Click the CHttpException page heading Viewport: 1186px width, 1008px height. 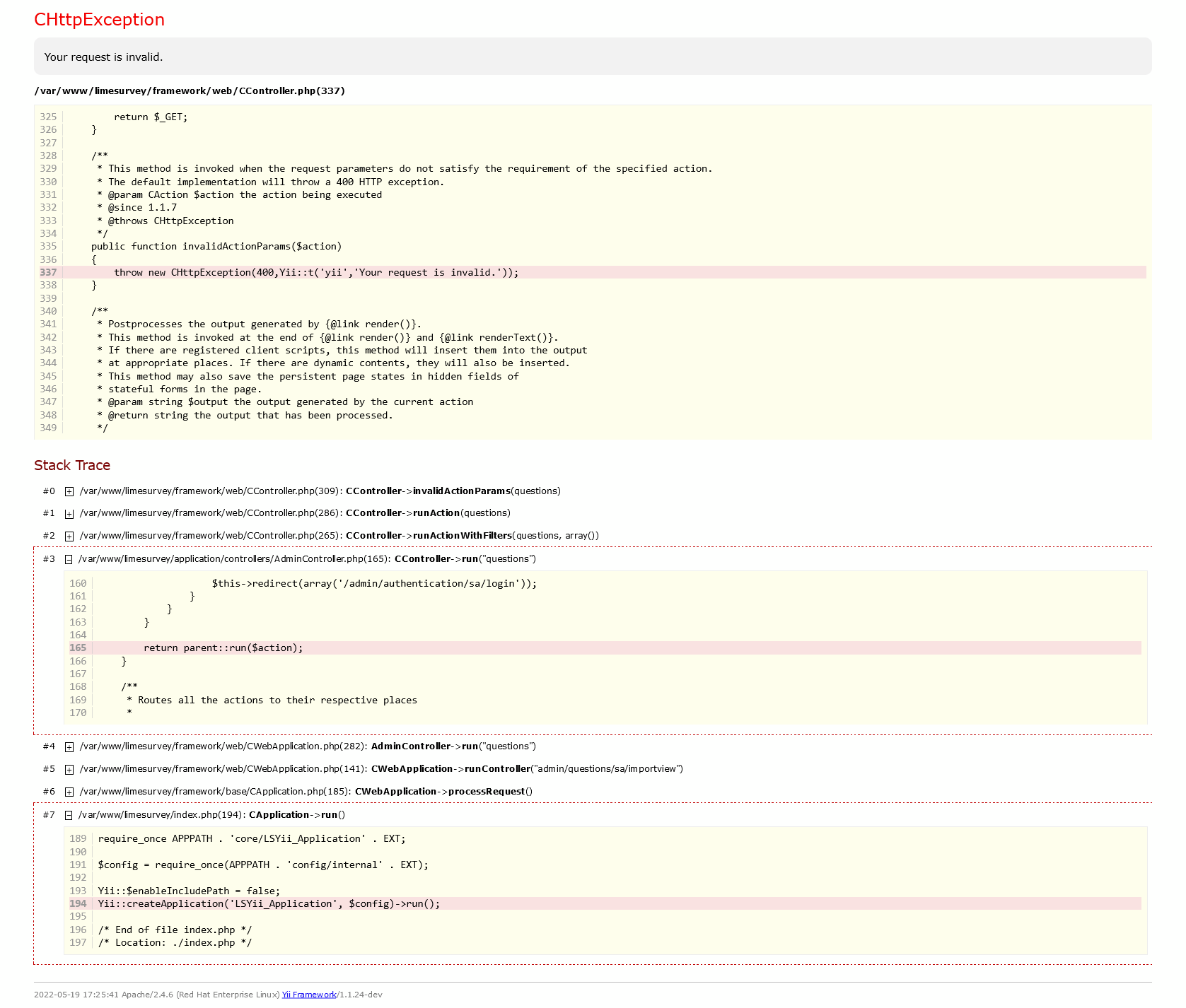click(99, 20)
